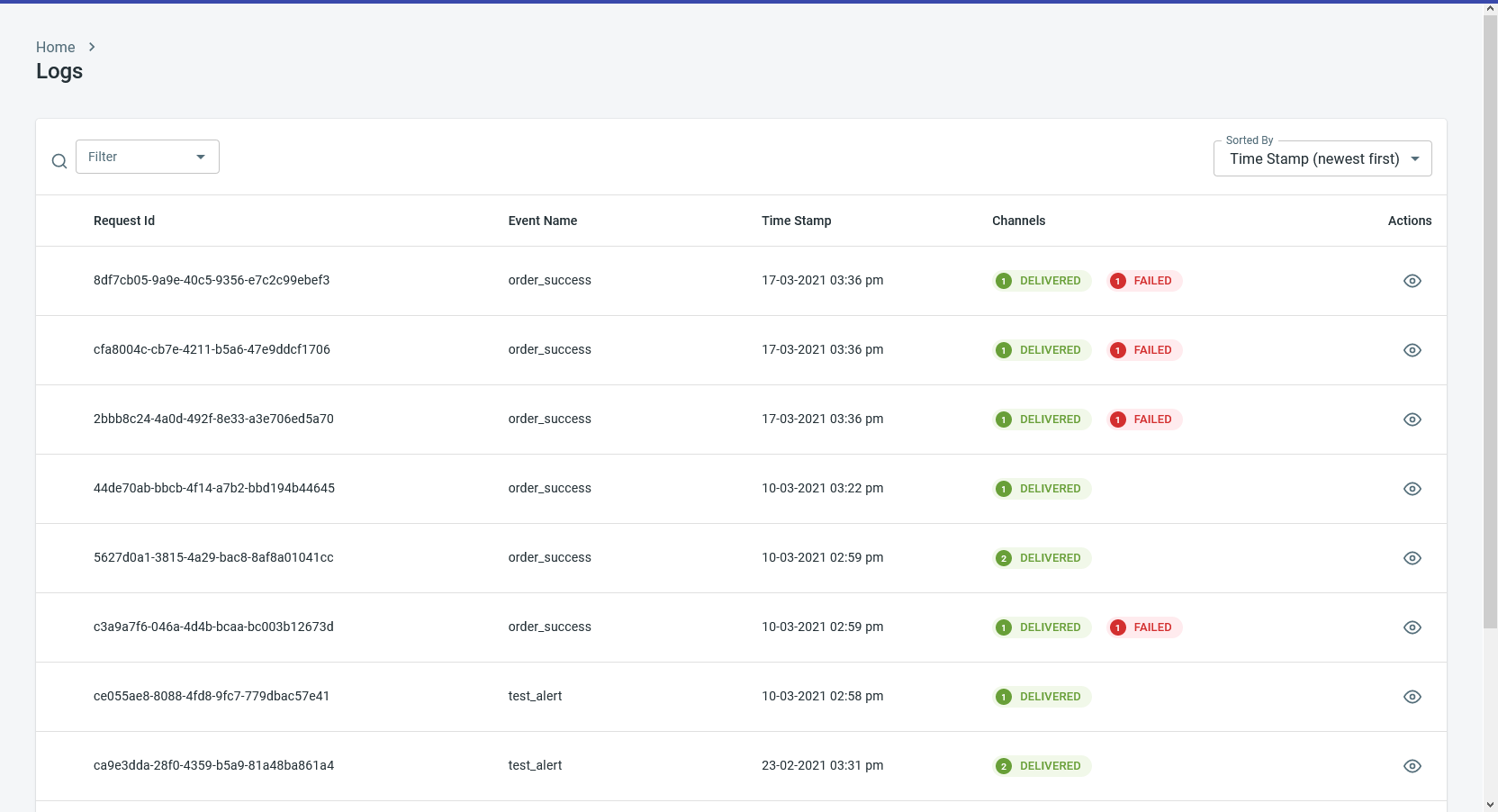Click DELIVERED badge in row ce055ae8

click(x=1042, y=697)
